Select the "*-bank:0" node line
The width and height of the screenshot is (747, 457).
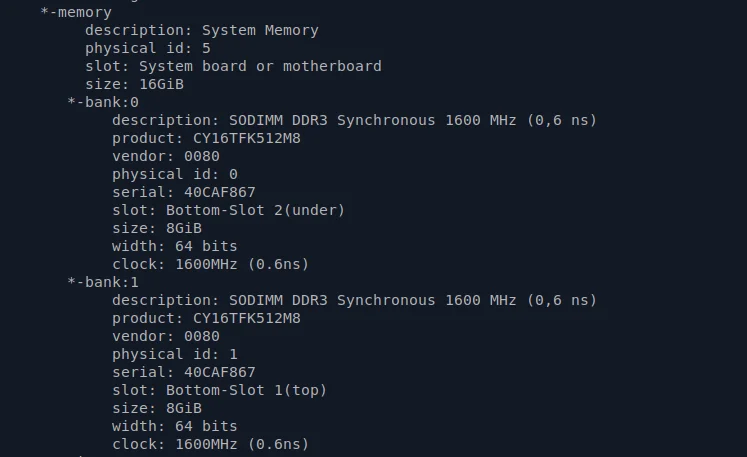click(x=103, y=102)
